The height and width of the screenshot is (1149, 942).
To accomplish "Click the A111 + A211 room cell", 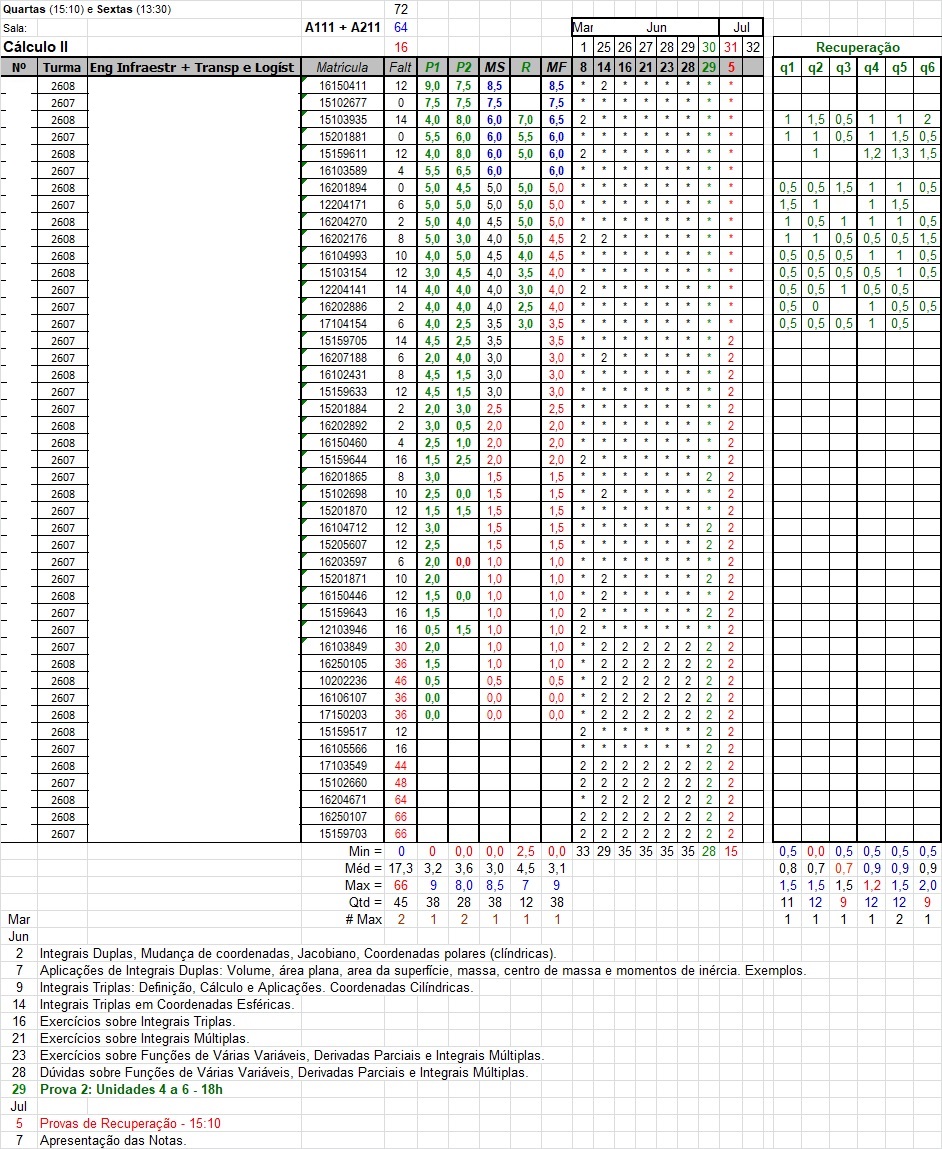I will [342, 28].
